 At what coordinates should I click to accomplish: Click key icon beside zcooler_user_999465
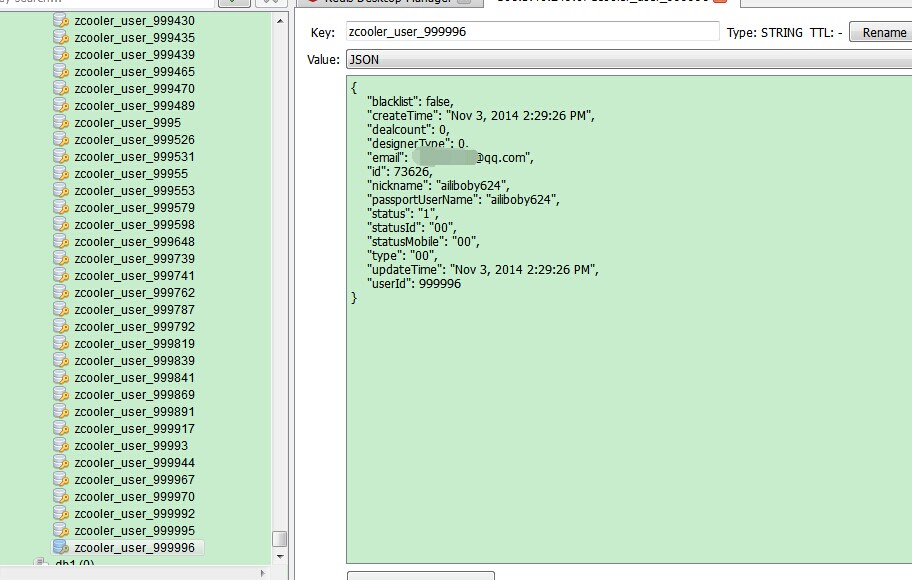click(x=61, y=72)
